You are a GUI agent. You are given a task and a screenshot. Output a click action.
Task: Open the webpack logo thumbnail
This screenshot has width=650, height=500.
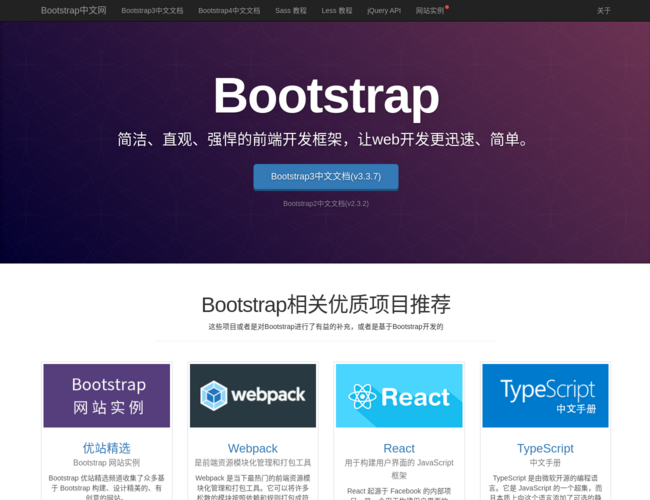click(253, 396)
